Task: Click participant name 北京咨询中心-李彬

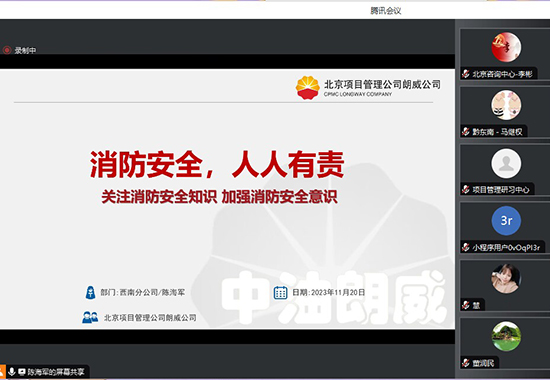Action: (x=502, y=74)
